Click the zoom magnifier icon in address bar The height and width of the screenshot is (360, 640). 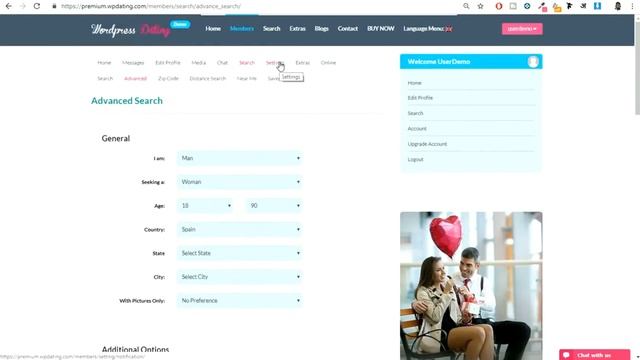466,6
